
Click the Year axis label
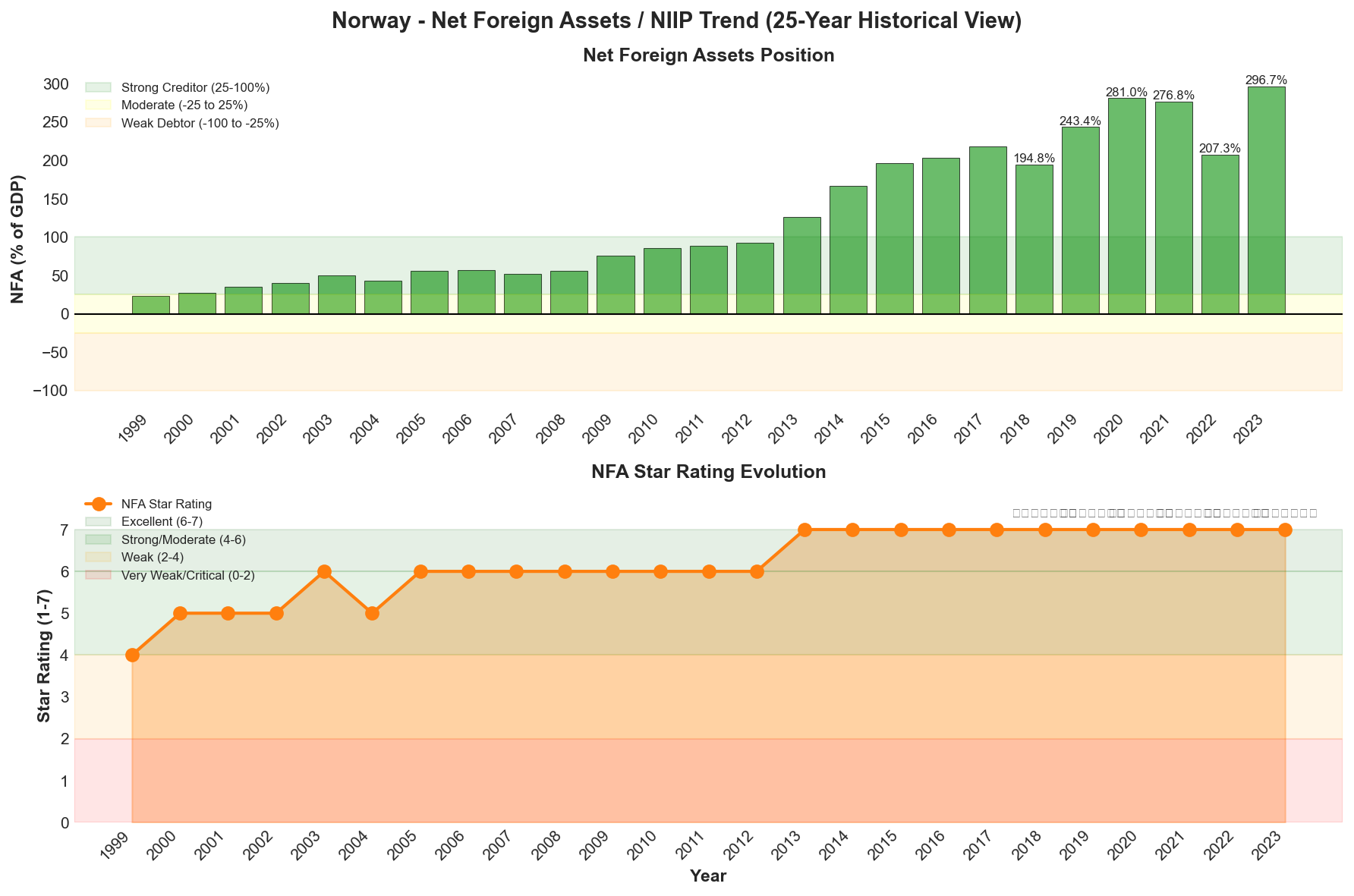pyautogui.click(x=708, y=875)
